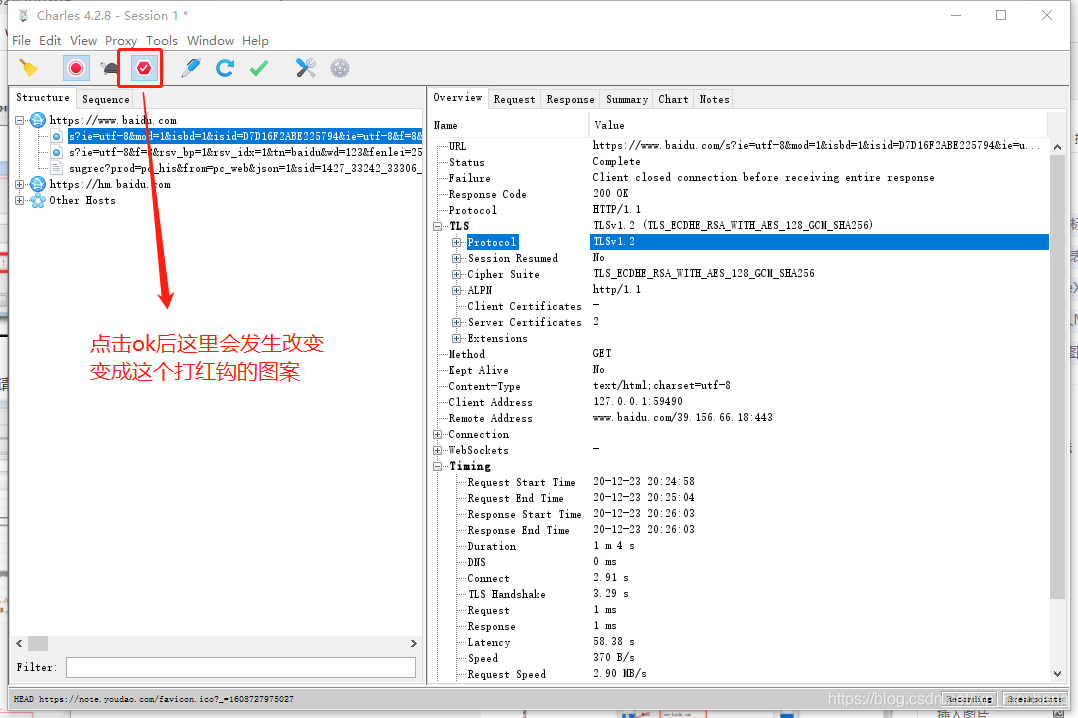This screenshot has width=1078, height=718.
Task: Click the Recording status bar button
Action: 969,699
